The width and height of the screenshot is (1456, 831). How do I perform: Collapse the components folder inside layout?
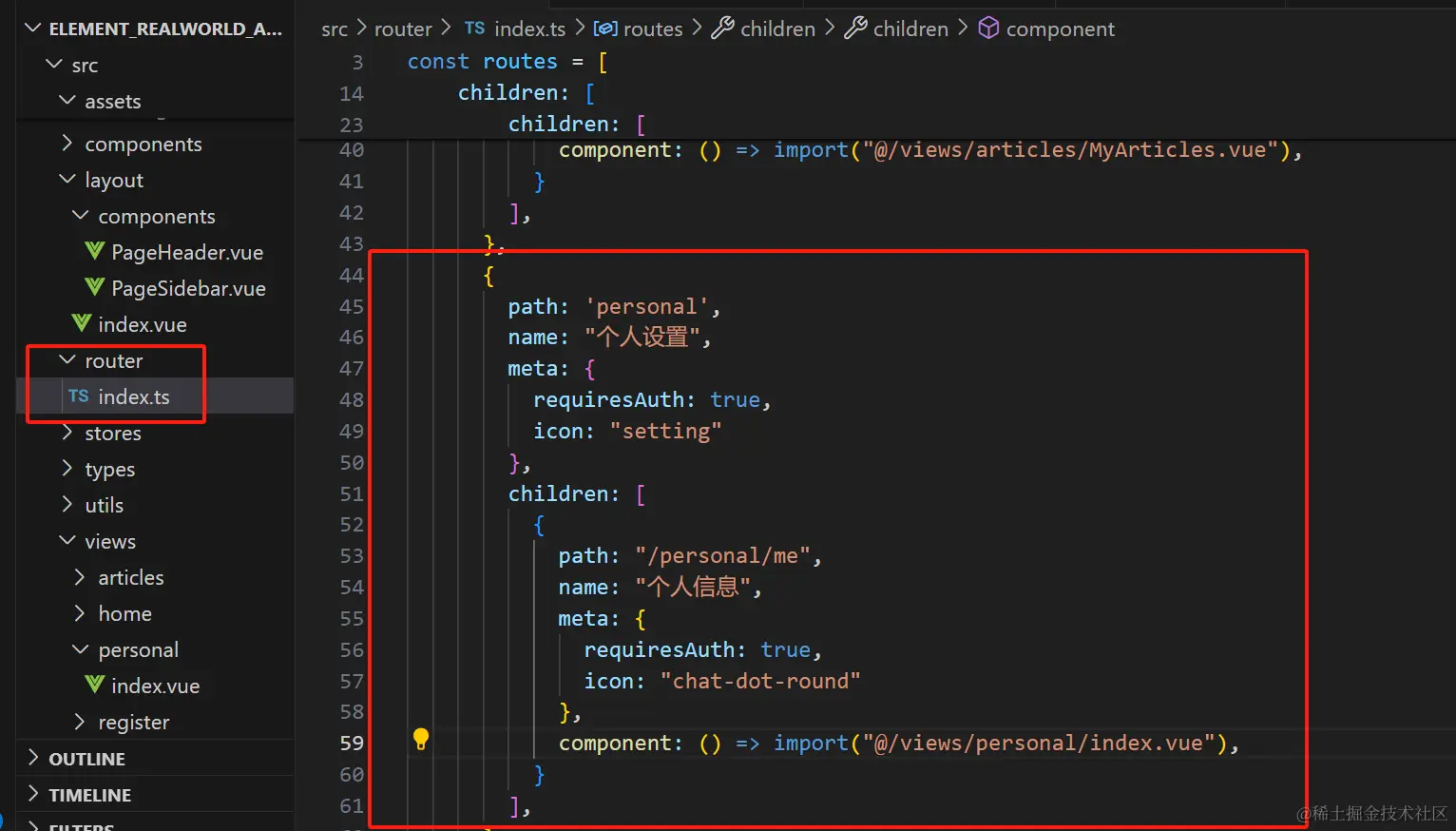(x=81, y=216)
